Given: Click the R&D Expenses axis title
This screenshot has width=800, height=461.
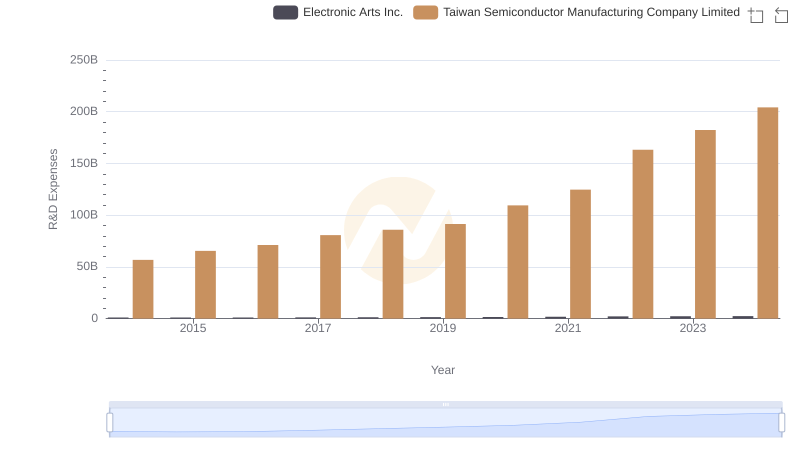Looking at the screenshot, I should coord(53,189).
